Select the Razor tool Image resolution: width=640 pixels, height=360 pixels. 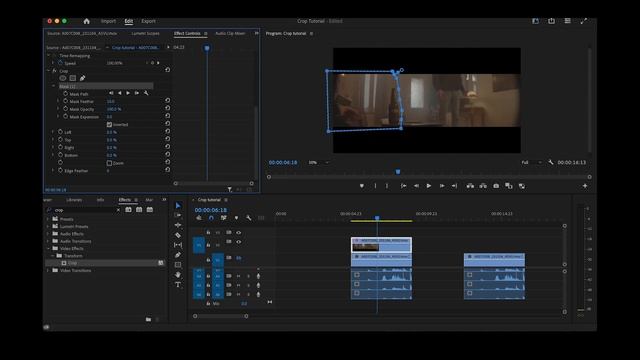tap(178, 235)
